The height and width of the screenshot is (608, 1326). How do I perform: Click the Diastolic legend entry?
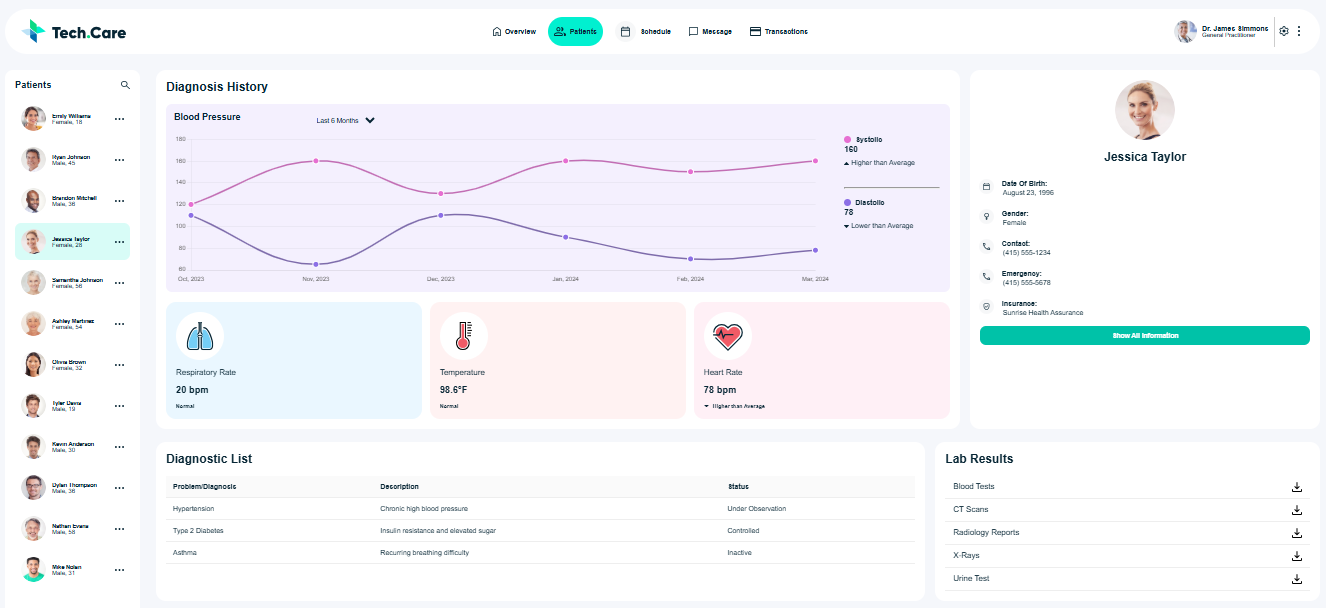(866, 203)
